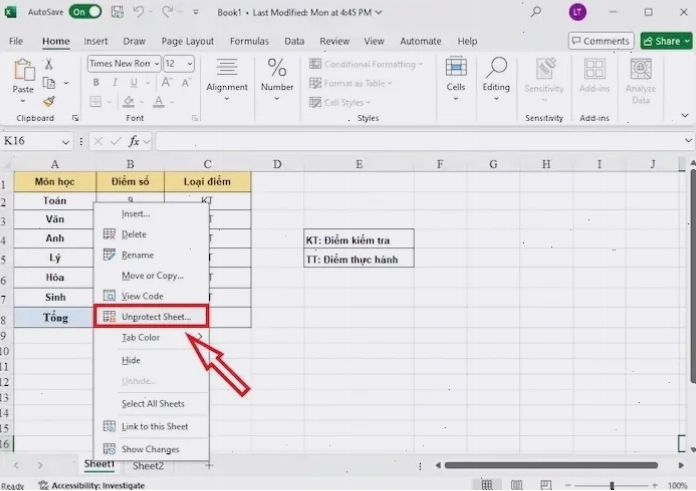This screenshot has height=491, width=696.
Task: Open Cell Styles menu
Action: click(x=340, y=103)
